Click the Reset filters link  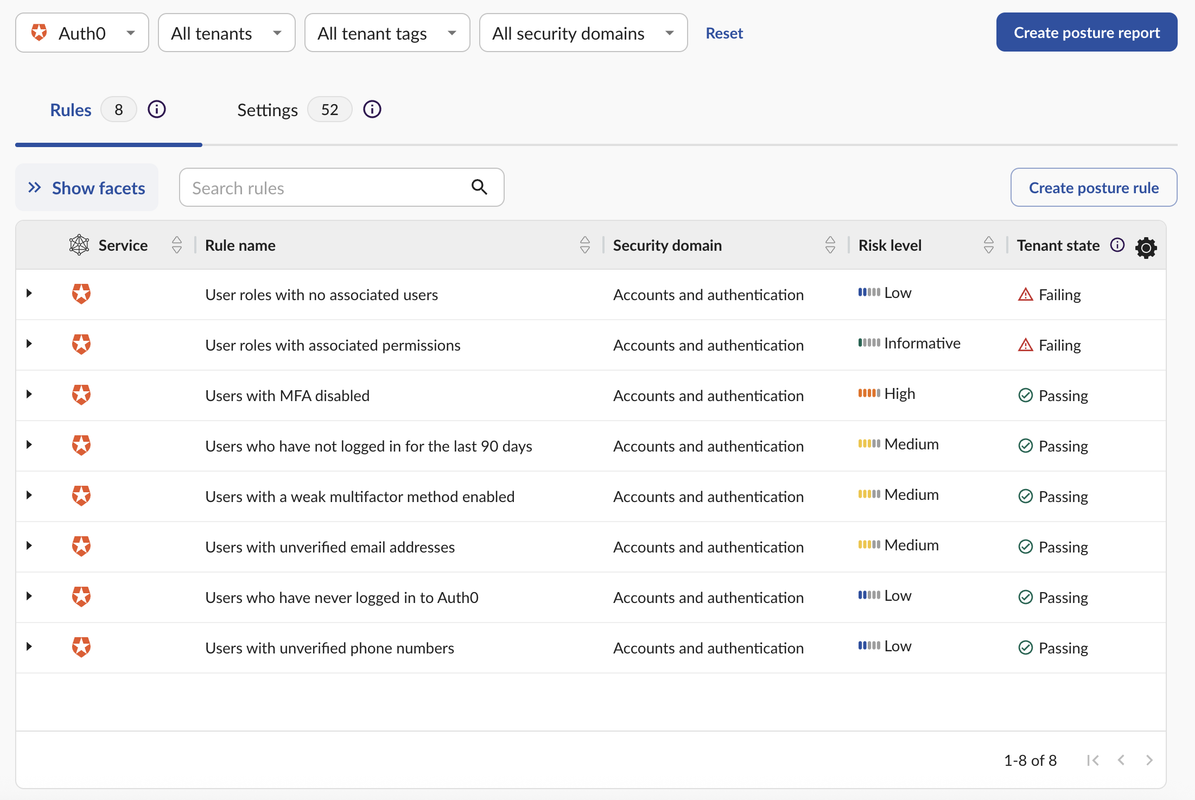click(x=724, y=33)
